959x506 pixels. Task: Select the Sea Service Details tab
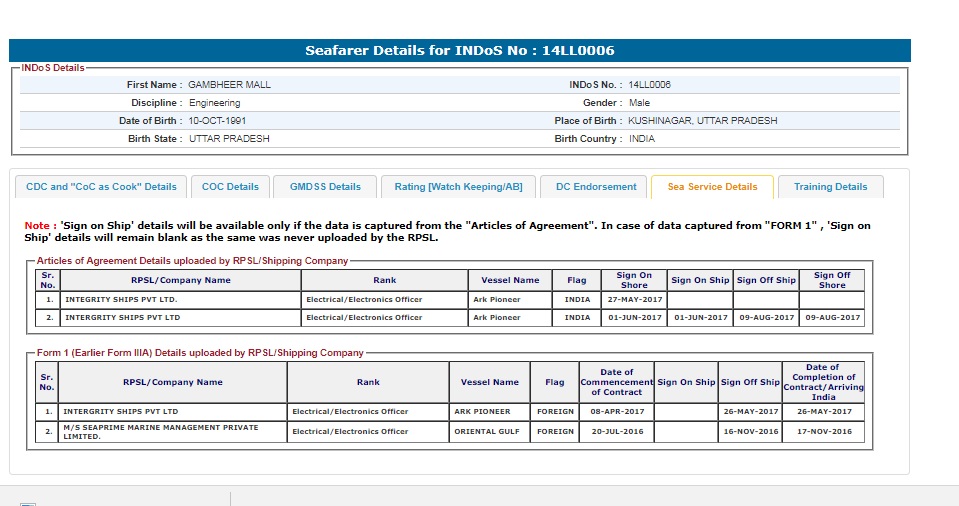712,187
